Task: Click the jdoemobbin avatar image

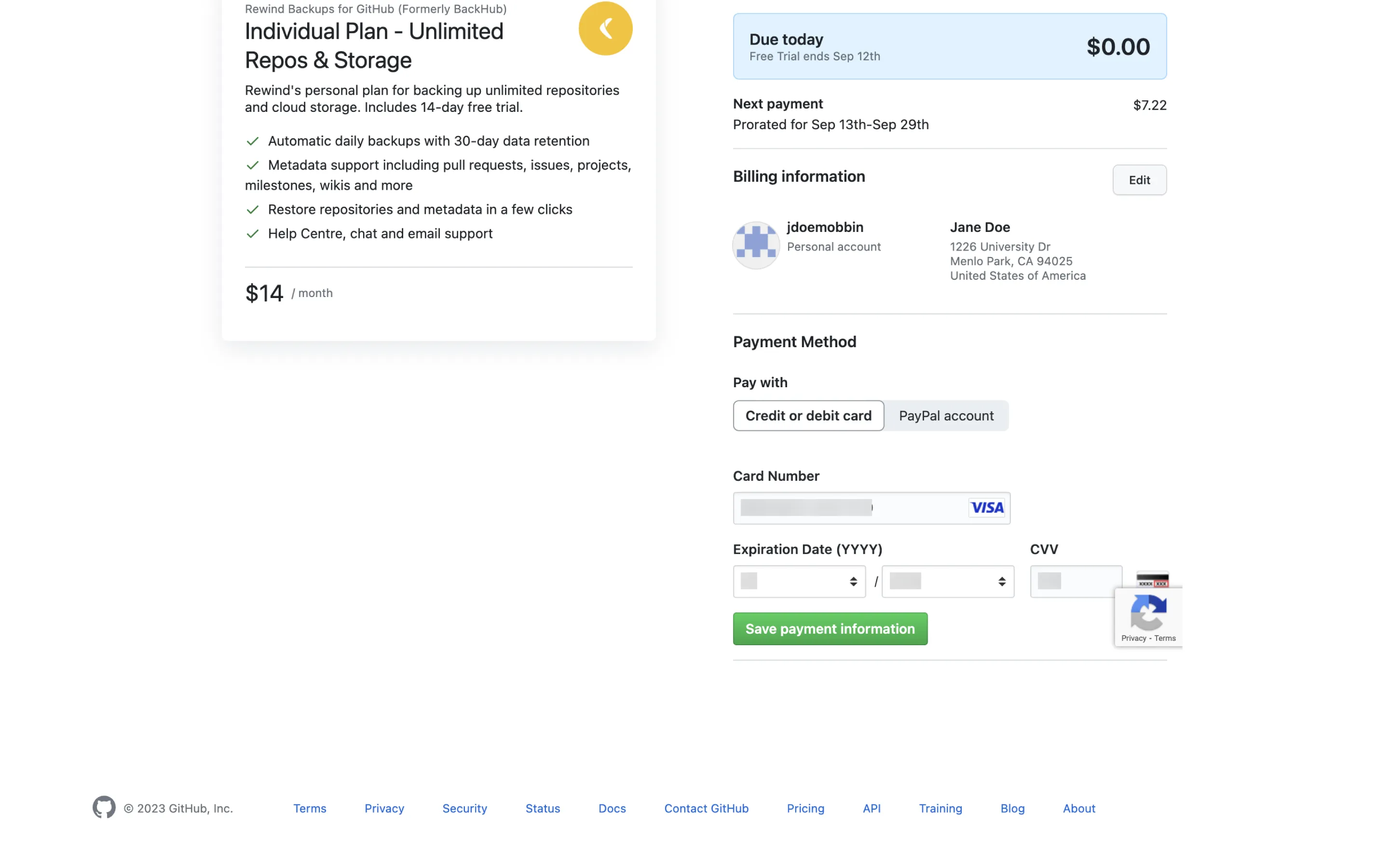Action: 755,245
